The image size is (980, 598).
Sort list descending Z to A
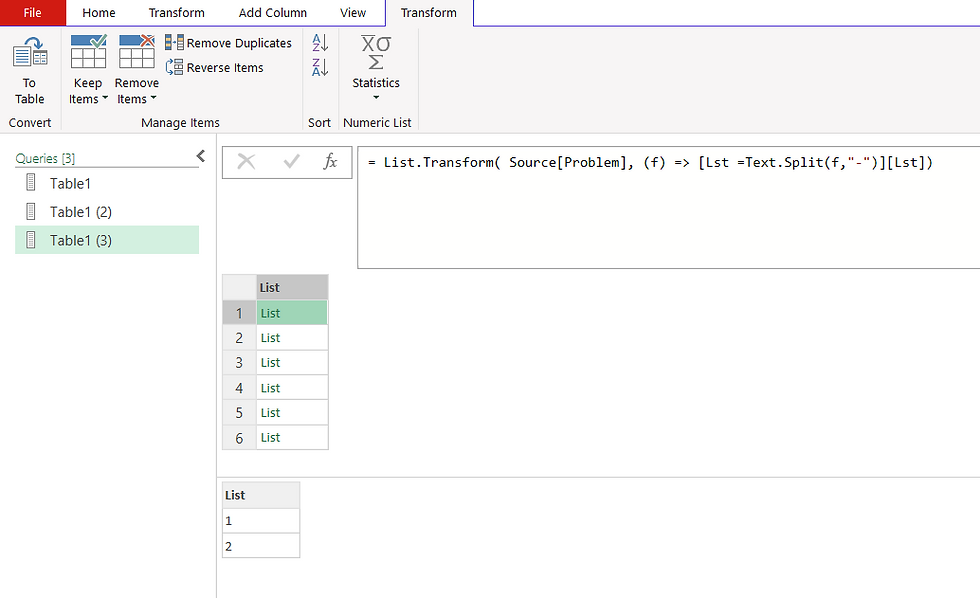click(x=320, y=67)
